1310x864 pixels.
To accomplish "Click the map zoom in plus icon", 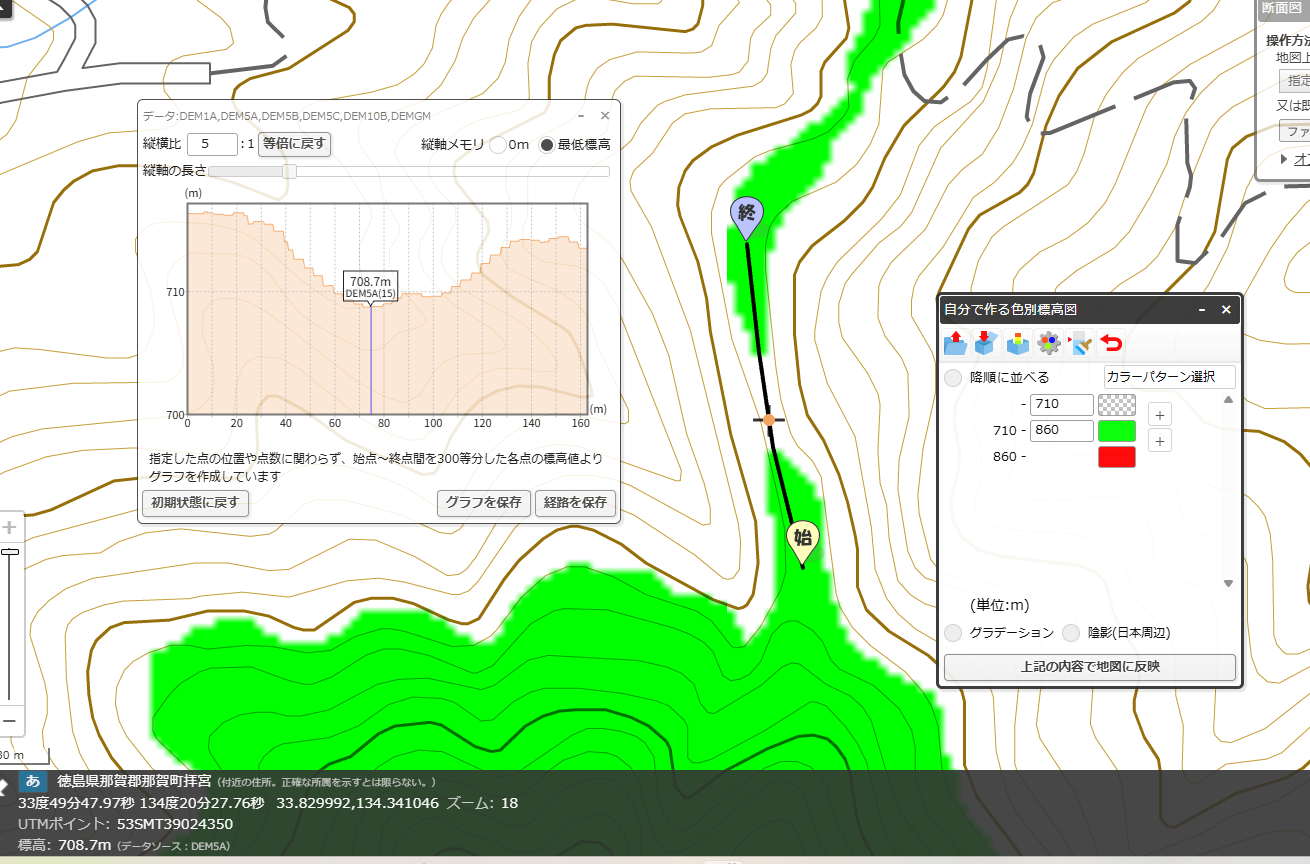I will click(x=10, y=527).
